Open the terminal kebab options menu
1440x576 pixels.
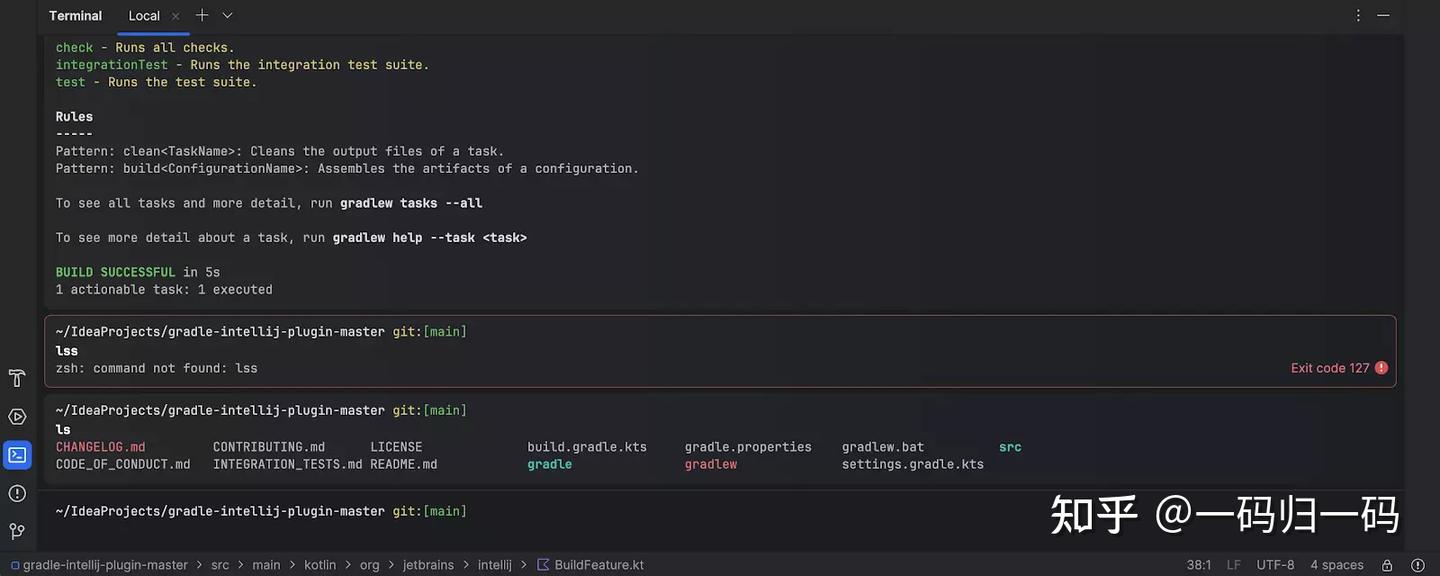[1356, 13]
